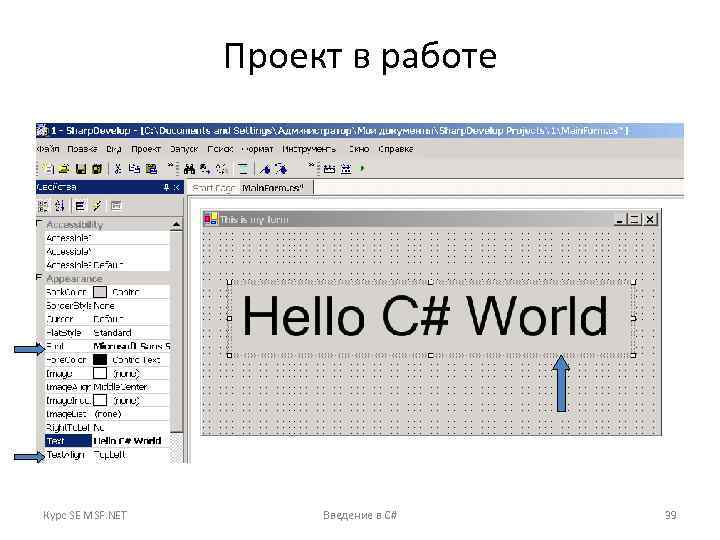Open the Окно menu

click(x=359, y=149)
